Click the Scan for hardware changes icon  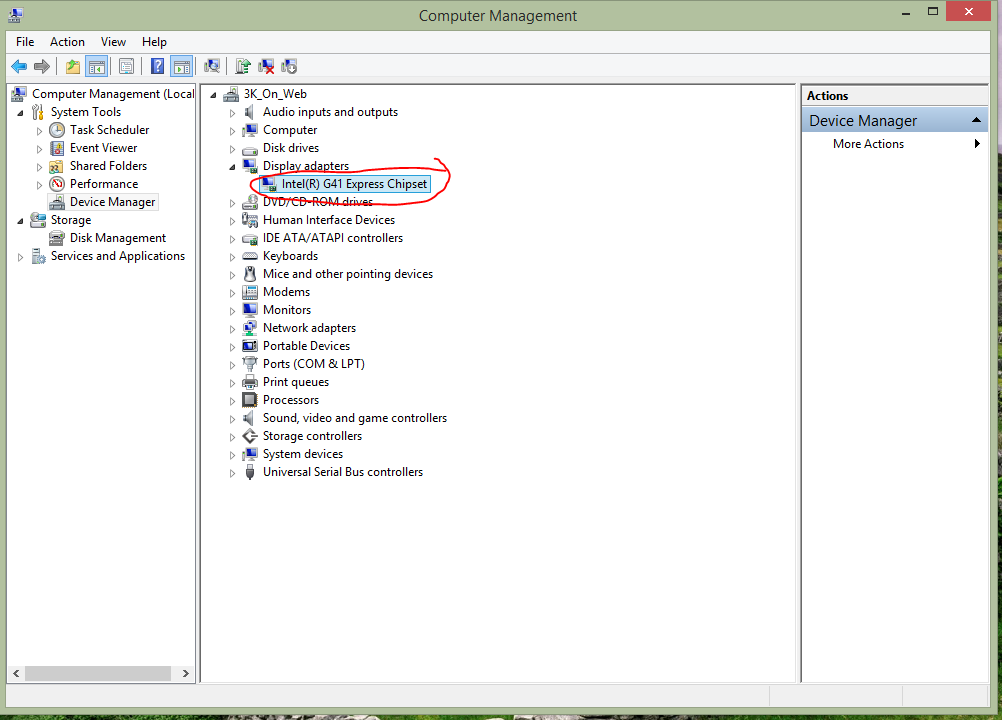point(211,66)
